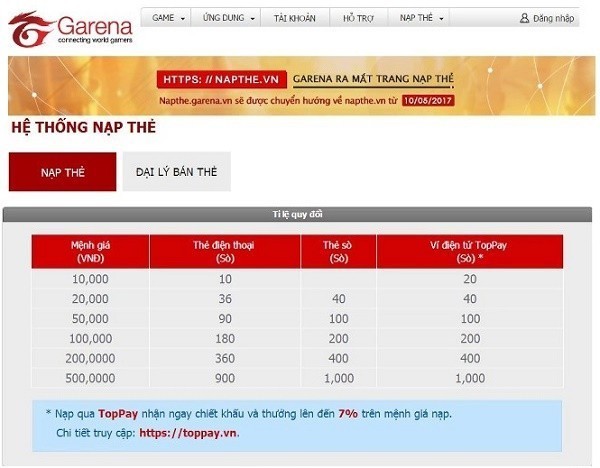Viewport: 600px width, 468px height.
Task: Expand the GAME dropdown menu
Action: pyautogui.click(x=169, y=18)
